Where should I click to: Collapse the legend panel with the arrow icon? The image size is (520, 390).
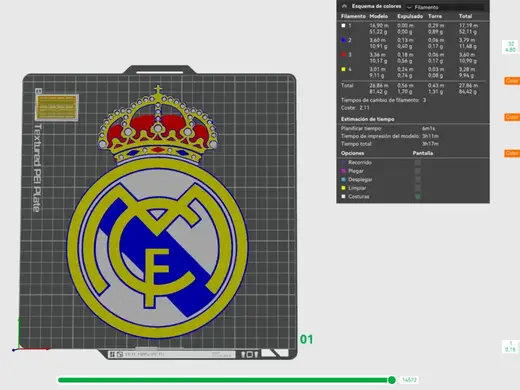[344, 6]
